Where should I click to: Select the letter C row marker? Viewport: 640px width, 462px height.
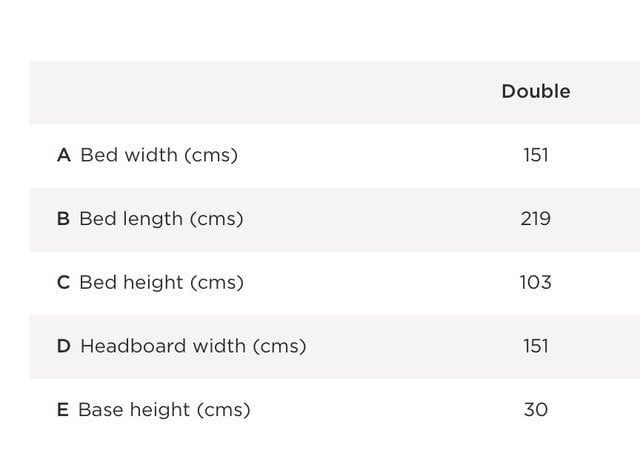click(63, 283)
